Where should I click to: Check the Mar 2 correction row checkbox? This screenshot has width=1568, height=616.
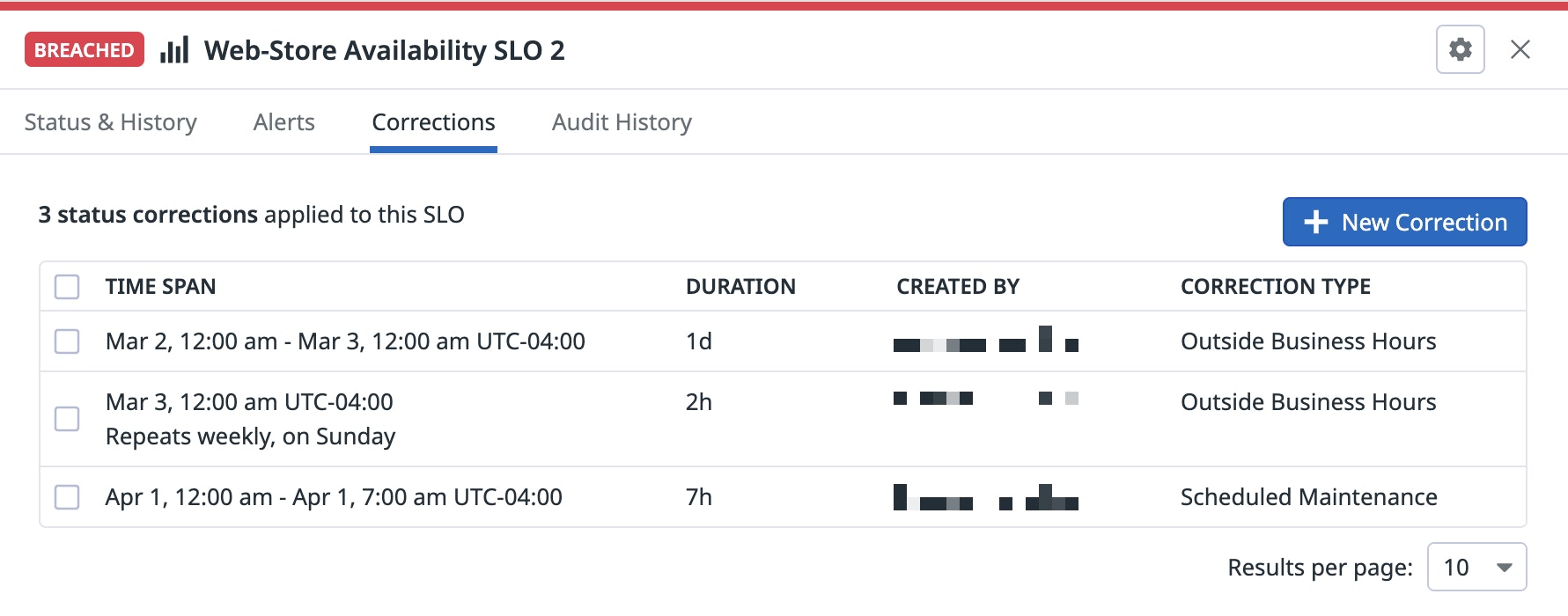click(x=67, y=341)
